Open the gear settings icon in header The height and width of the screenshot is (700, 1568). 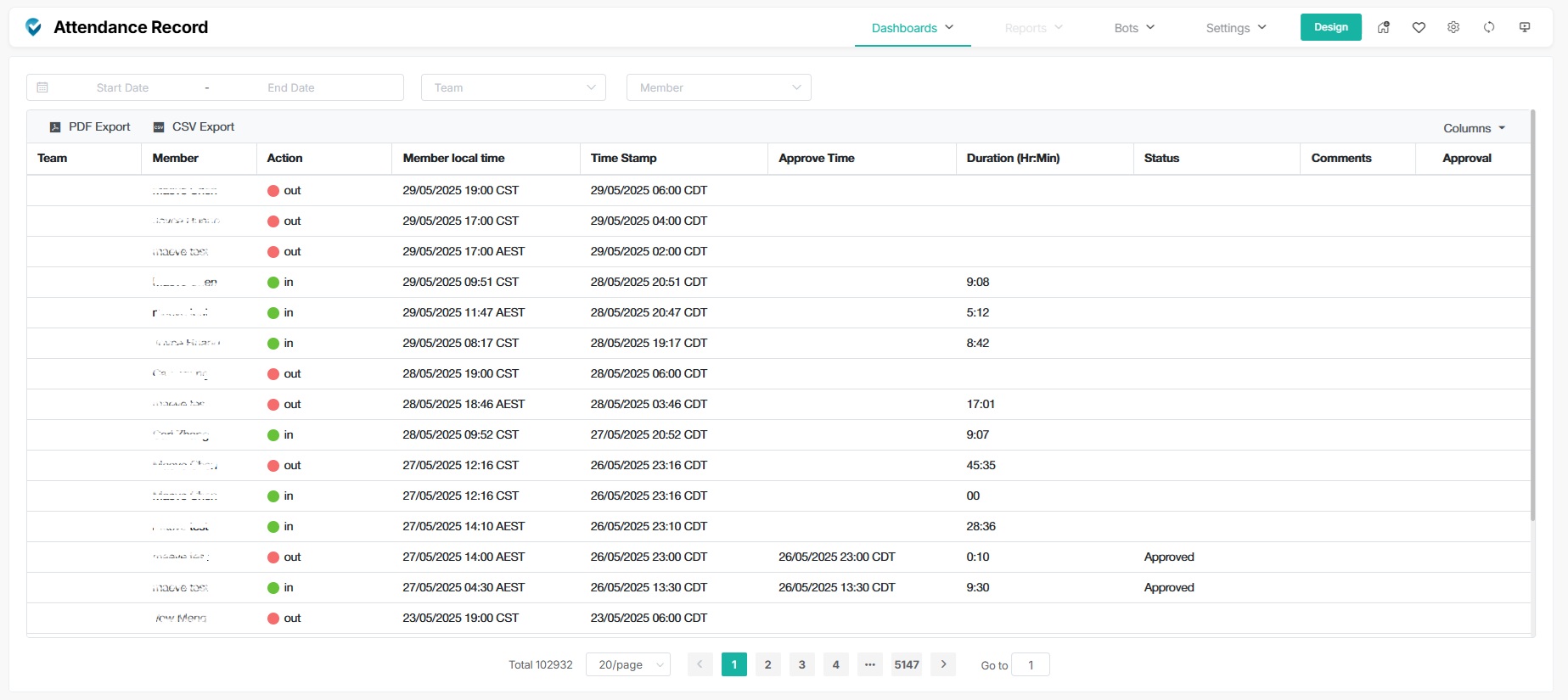point(1453,27)
